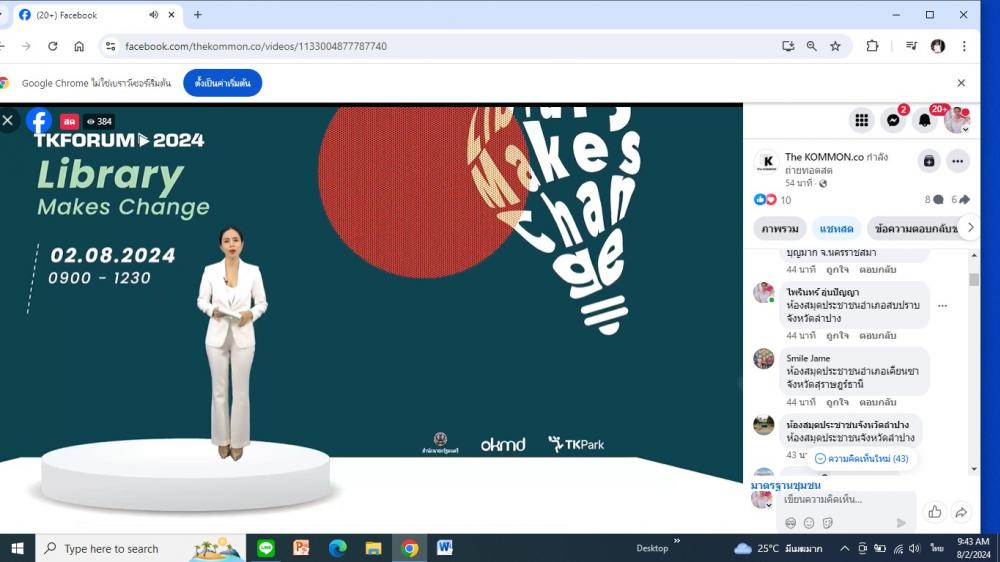Open ไพรินทร์ อุ่นปัญญา profile name
The image size is (1000, 562).
[x=823, y=292]
